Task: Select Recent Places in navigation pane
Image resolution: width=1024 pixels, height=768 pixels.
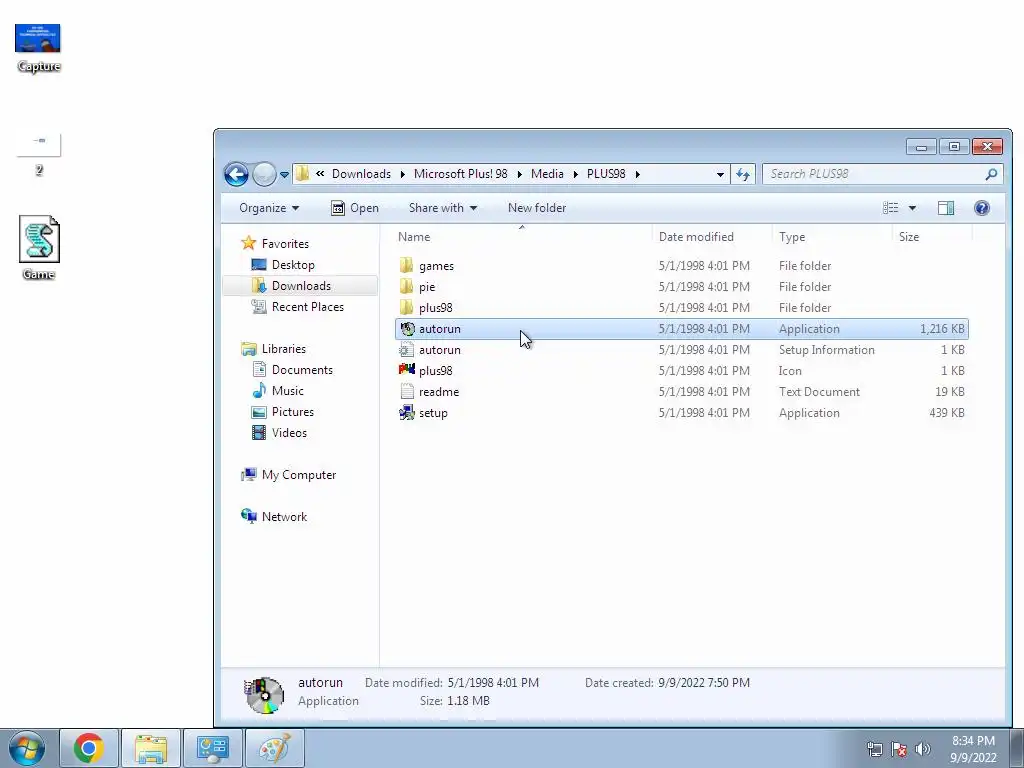Action: (x=308, y=306)
